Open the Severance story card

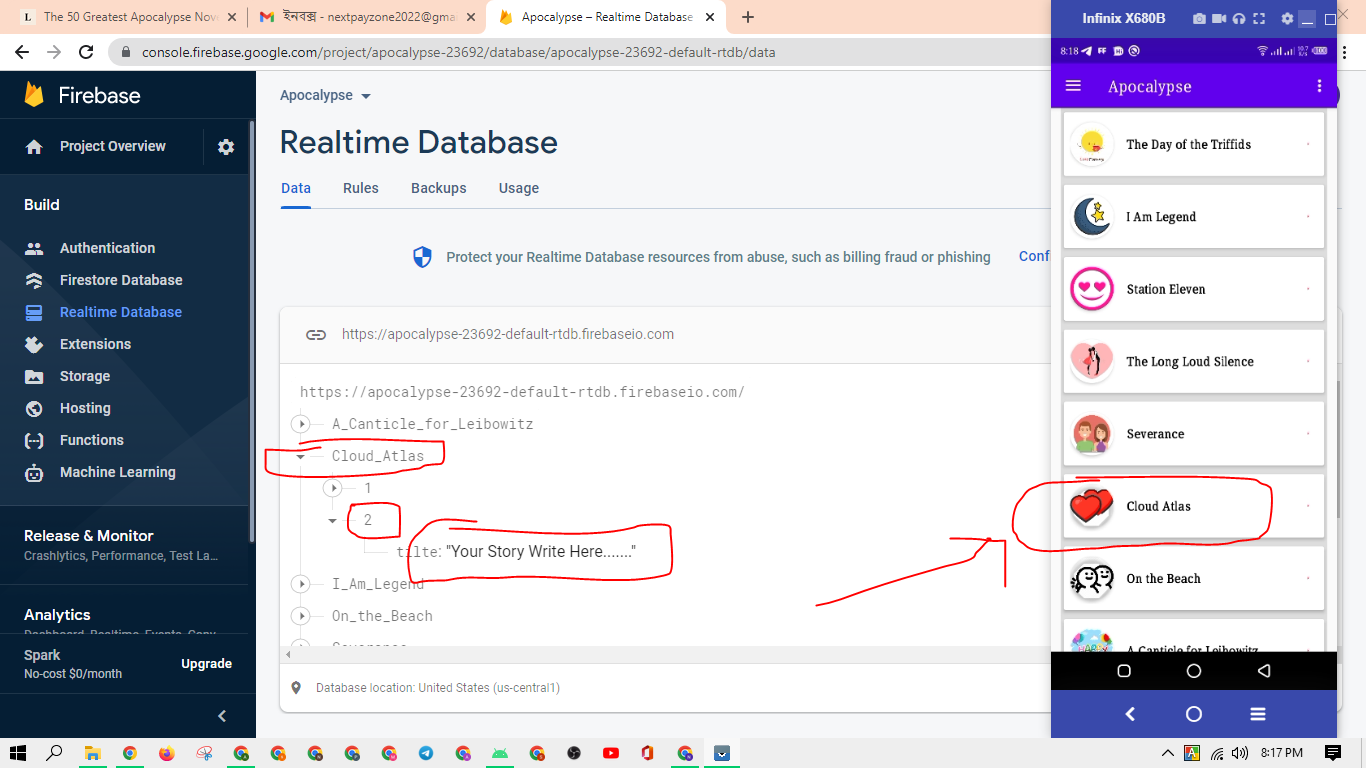[x=1193, y=434]
